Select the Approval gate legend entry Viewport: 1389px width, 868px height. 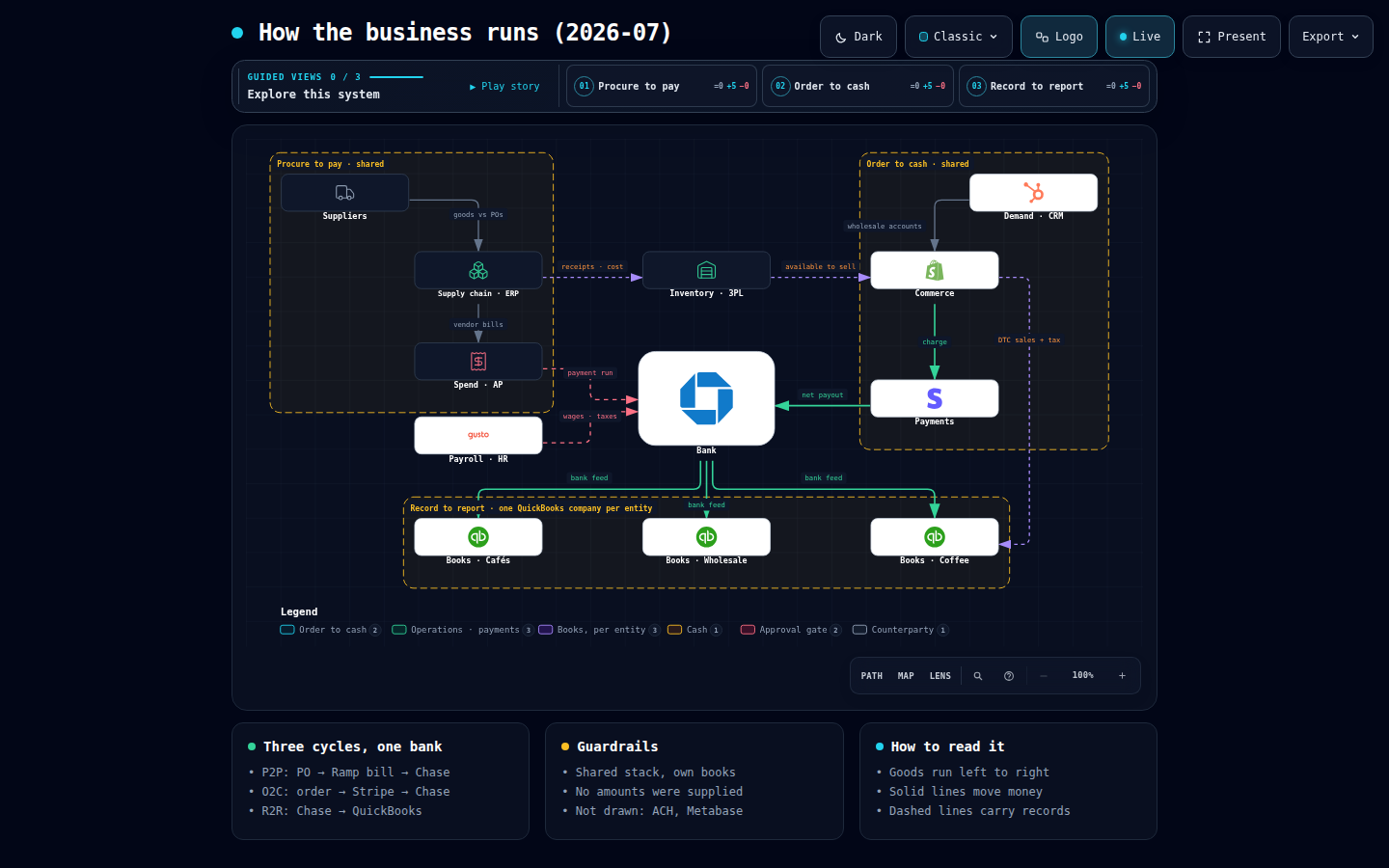(791, 630)
